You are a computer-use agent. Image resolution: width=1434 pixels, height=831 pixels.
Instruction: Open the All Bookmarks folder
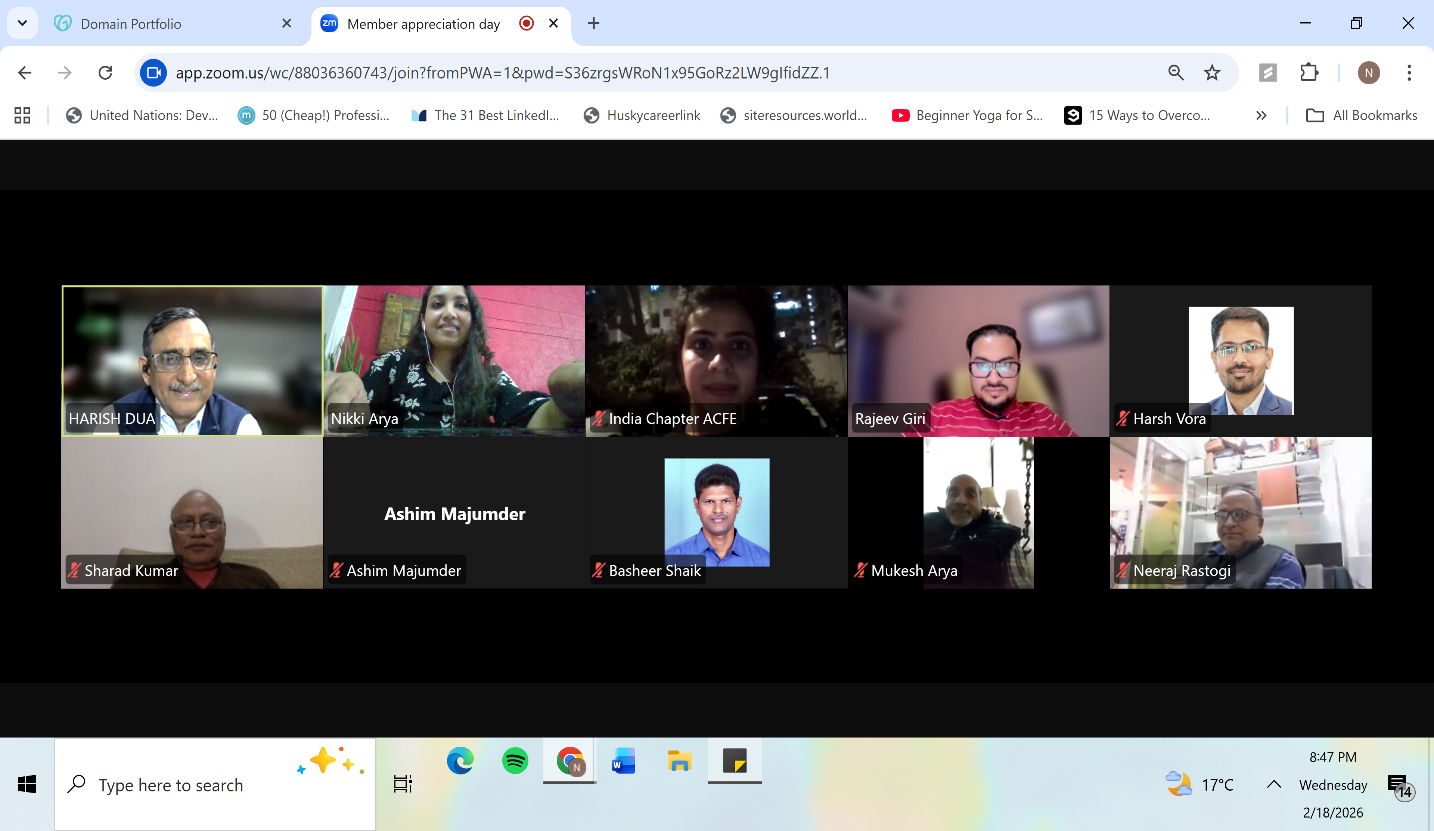click(x=1362, y=115)
